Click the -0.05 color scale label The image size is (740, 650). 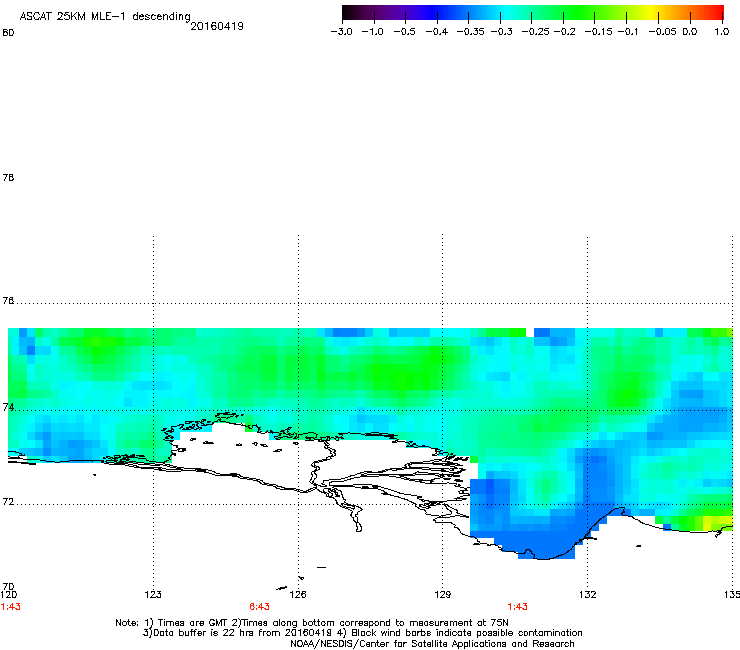(663, 32)
